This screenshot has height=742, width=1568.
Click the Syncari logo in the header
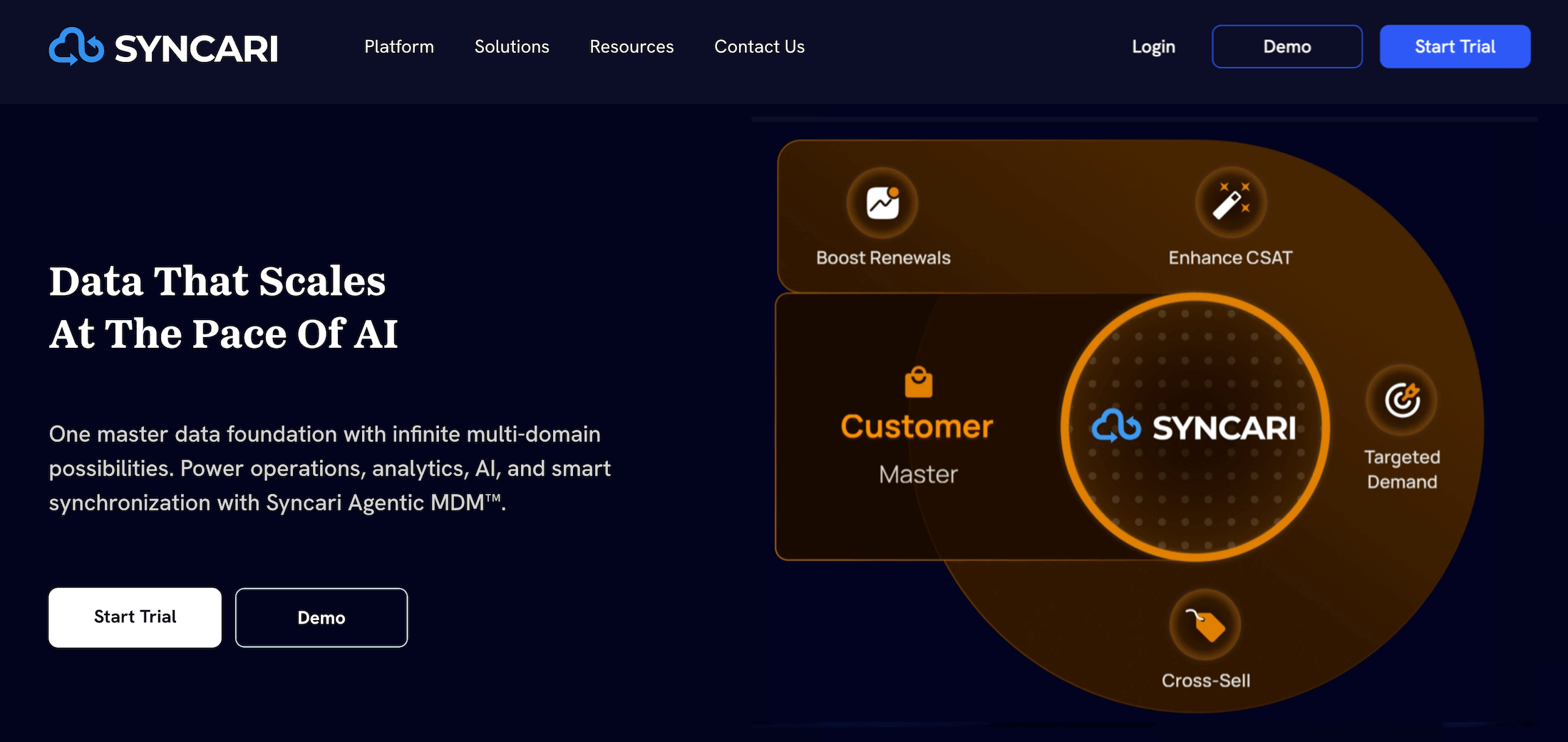pos(163,46)
